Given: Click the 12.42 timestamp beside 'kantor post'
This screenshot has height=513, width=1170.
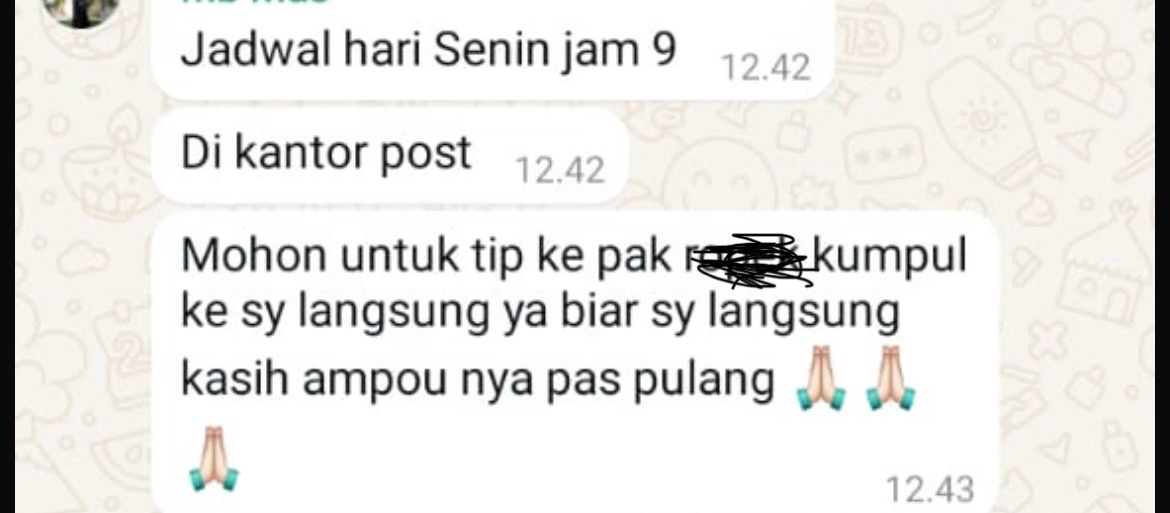Looking at the screenshot, I should tap(560, 171).
